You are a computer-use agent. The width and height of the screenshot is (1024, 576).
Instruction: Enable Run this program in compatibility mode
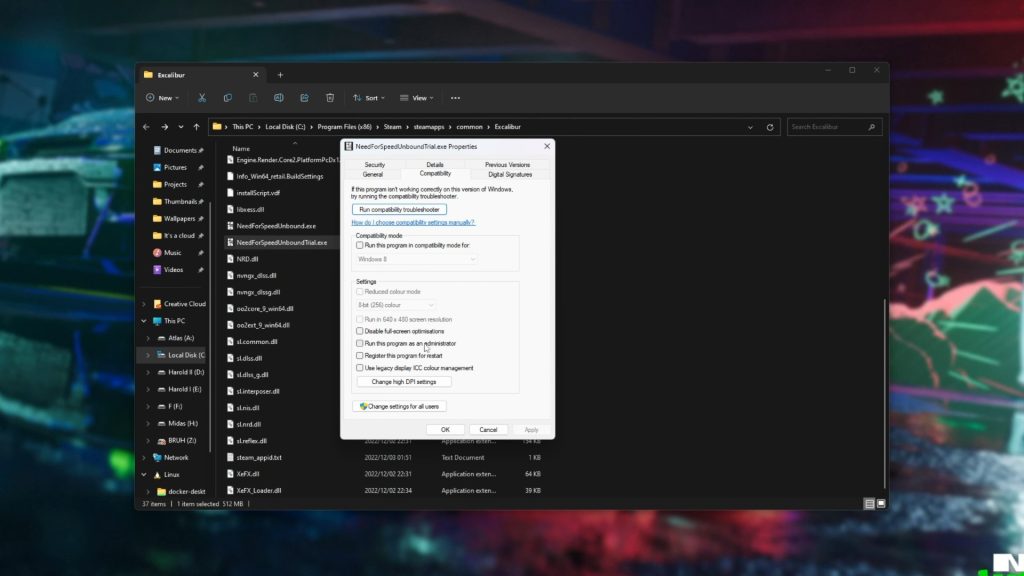coord(359,246)
